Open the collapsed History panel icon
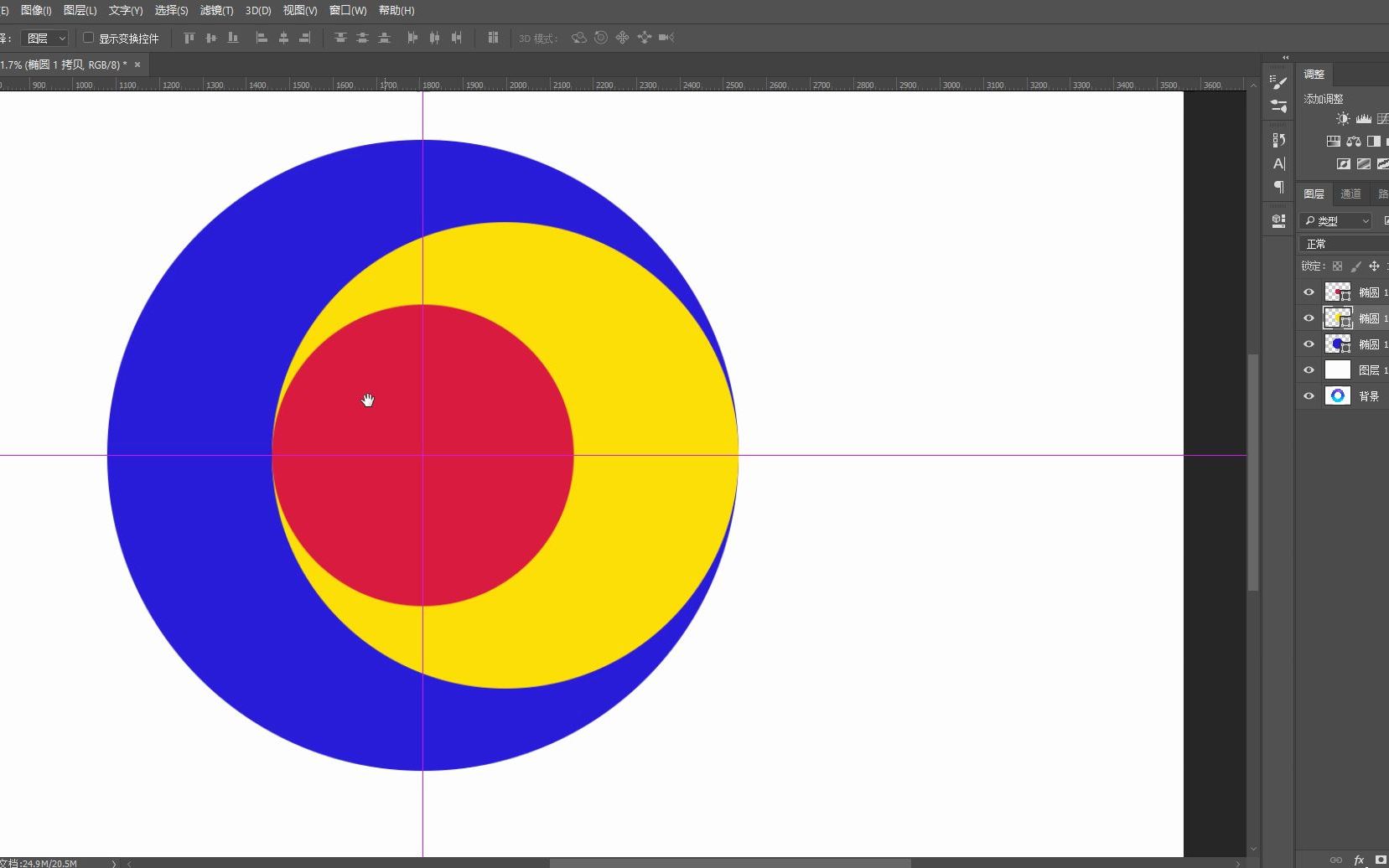 [x=1278, y=140]
